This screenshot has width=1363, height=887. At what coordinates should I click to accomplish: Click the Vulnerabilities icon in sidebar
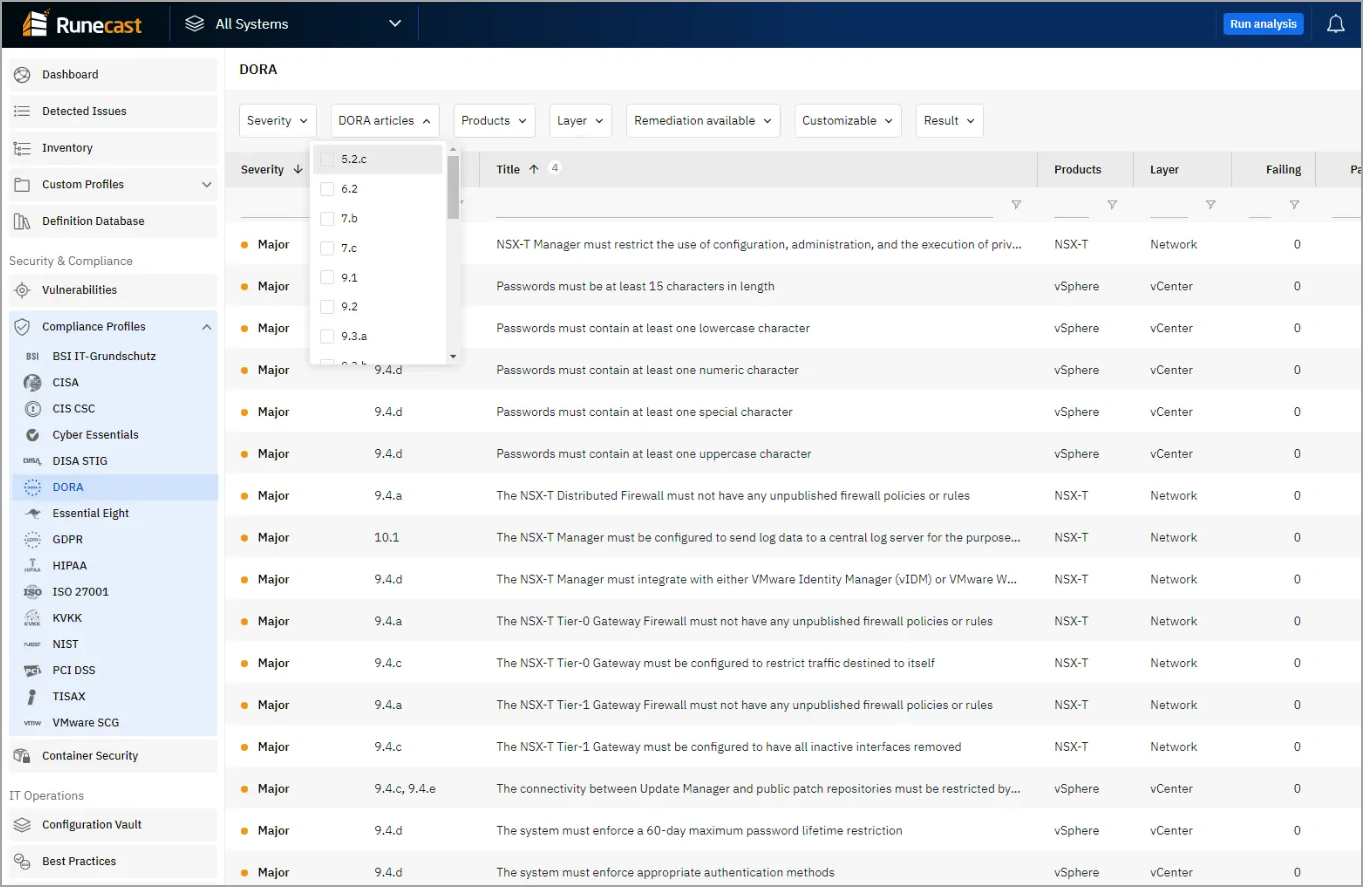(x=22, y=290)
